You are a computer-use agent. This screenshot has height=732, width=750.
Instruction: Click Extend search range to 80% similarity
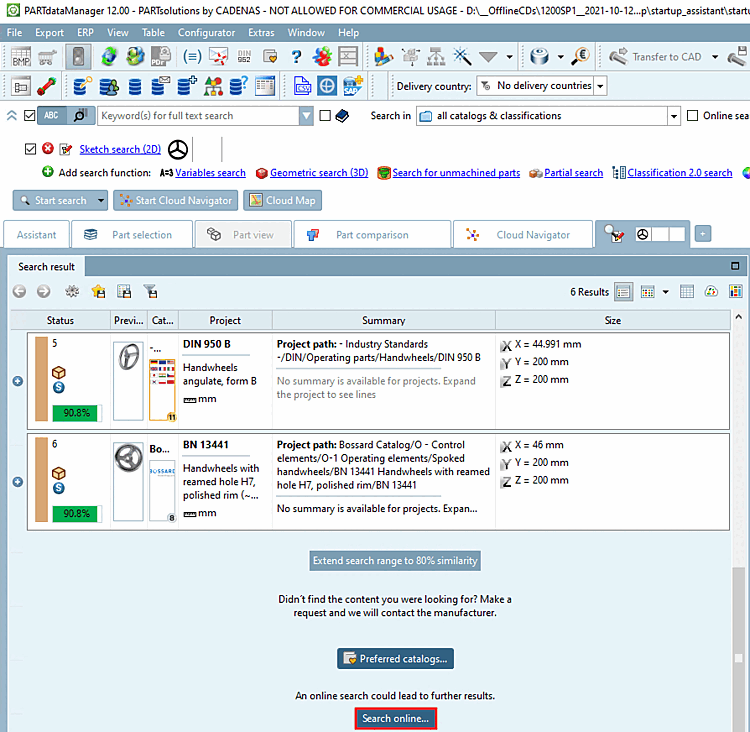tap(395, 560)
